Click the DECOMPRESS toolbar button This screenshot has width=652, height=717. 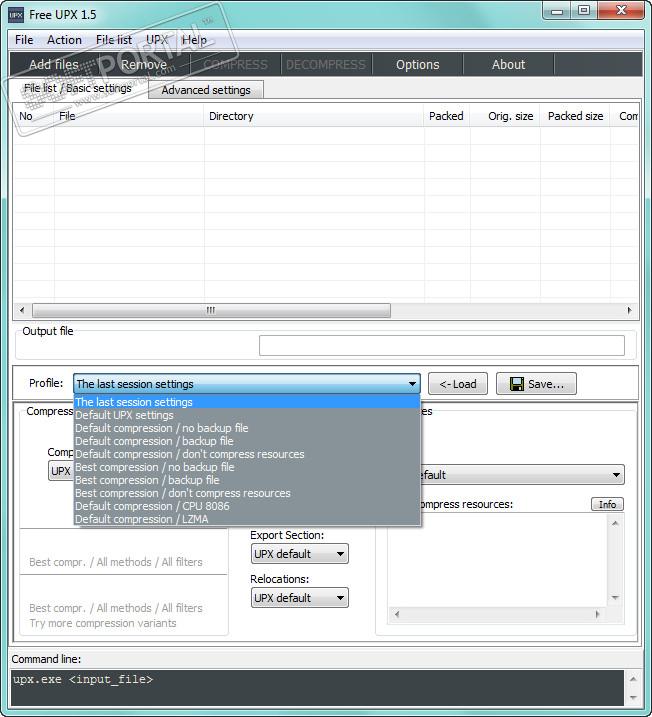coord(326,64)
